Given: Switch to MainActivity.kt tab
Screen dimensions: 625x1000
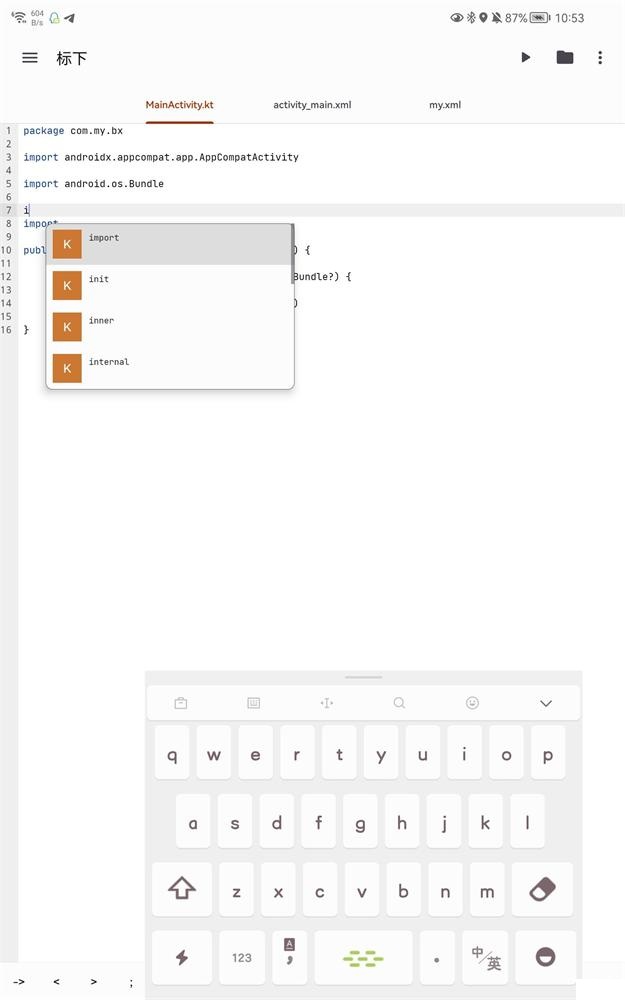Looking at the screenshot, I should click(x=179, y=105).
